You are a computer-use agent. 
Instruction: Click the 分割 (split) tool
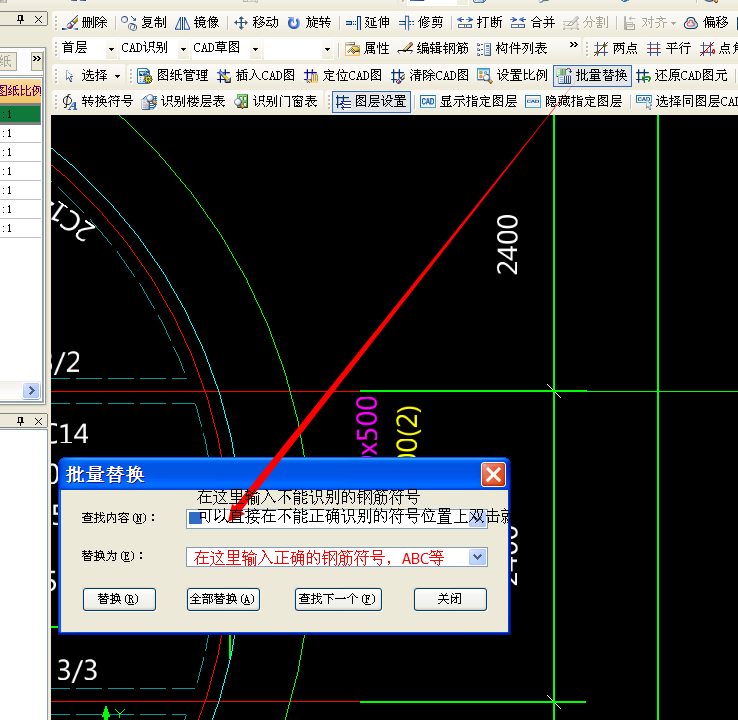586,22
